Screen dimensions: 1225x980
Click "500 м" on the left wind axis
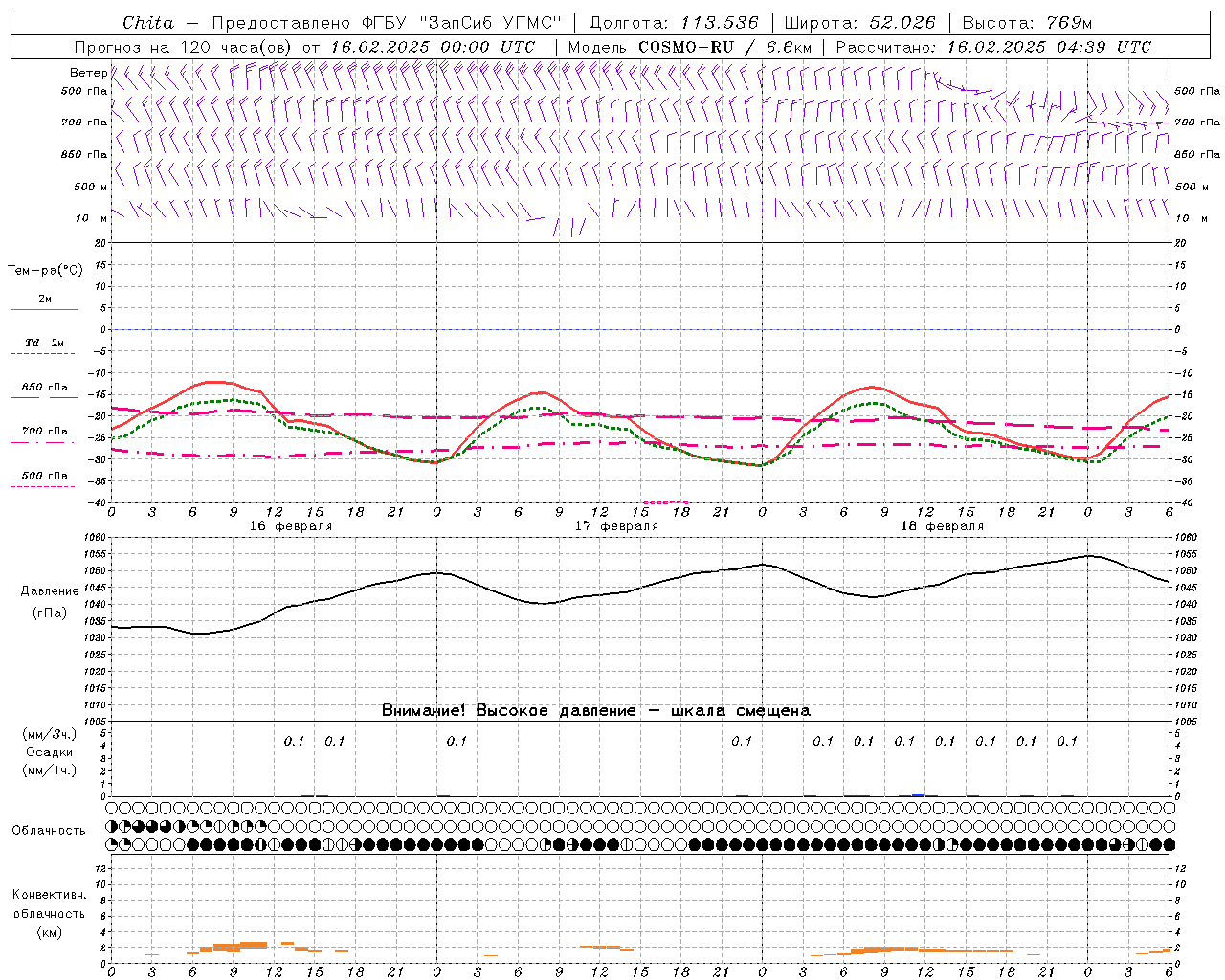[91, 187]
